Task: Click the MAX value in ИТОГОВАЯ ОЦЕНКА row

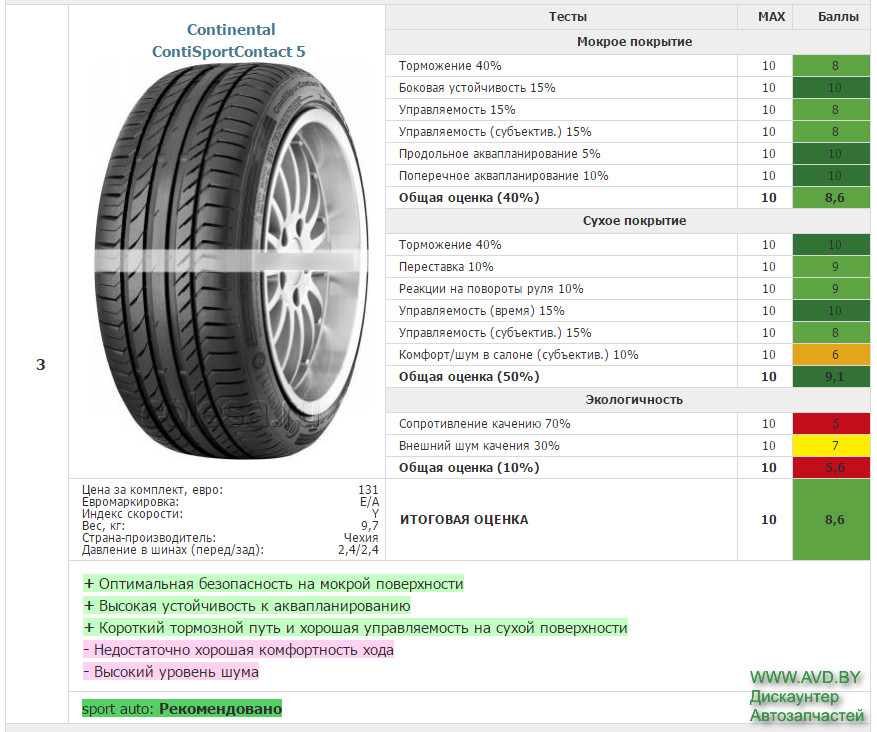Action: click(768, 520)
